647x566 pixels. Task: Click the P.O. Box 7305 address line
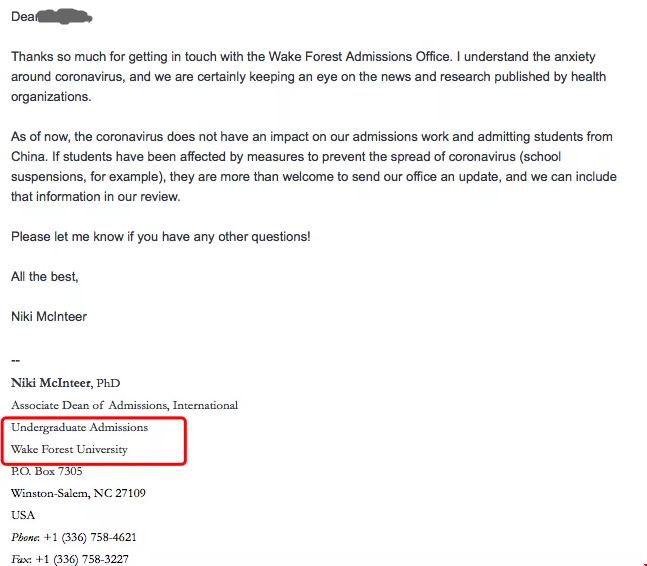(47, 471)
